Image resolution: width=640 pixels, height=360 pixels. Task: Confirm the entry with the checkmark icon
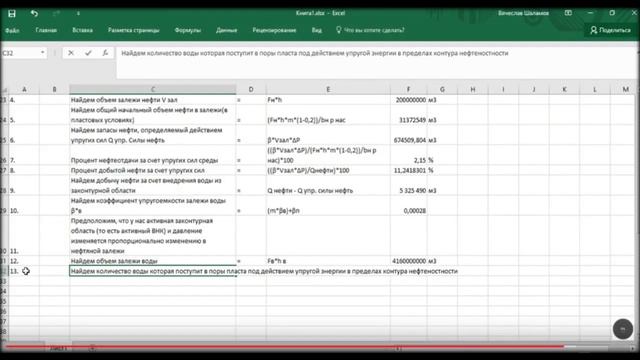point(88,53)
